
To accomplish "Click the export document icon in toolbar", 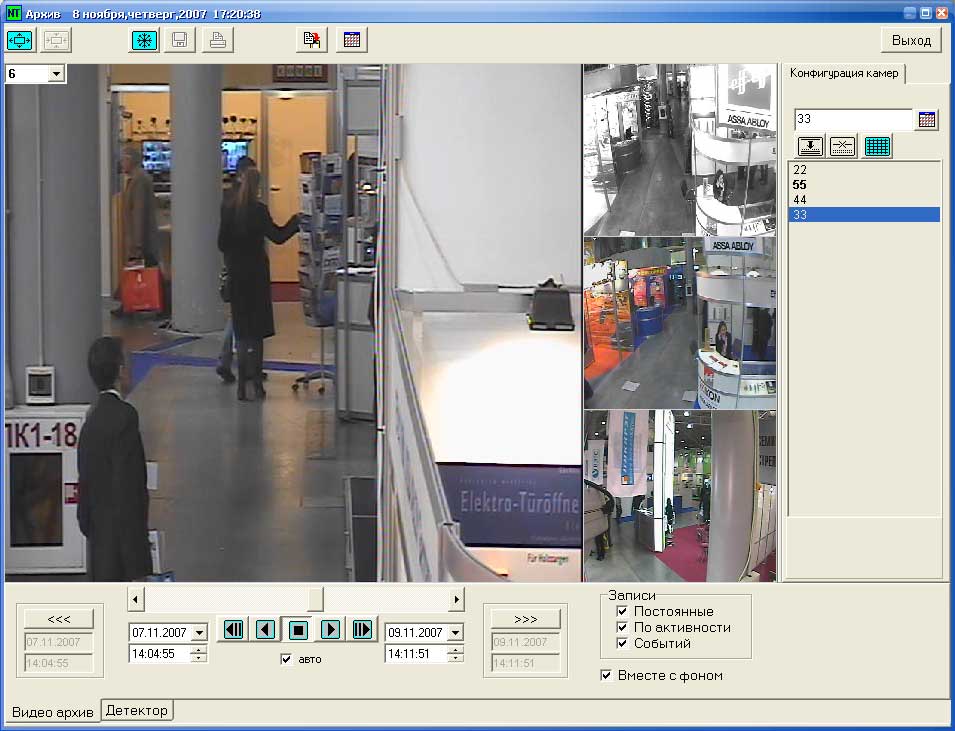I will [x=313, y=40].
